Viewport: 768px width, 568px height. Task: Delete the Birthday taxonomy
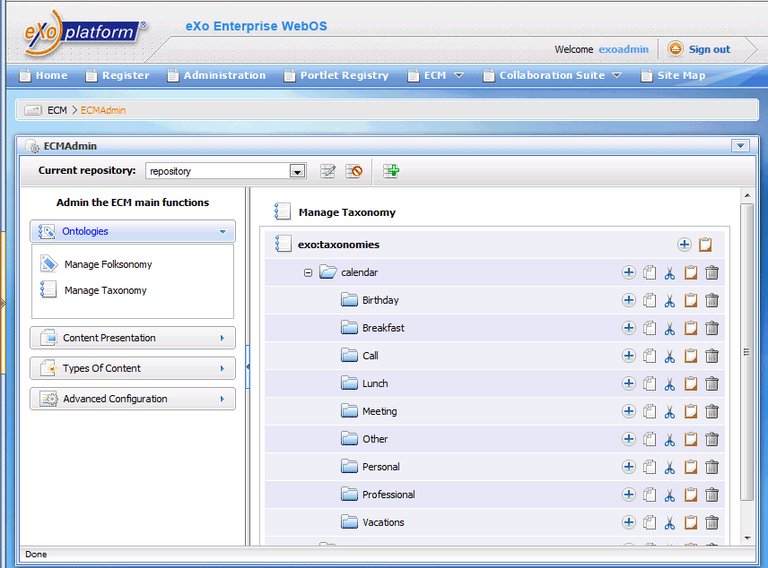coord(712,300)
